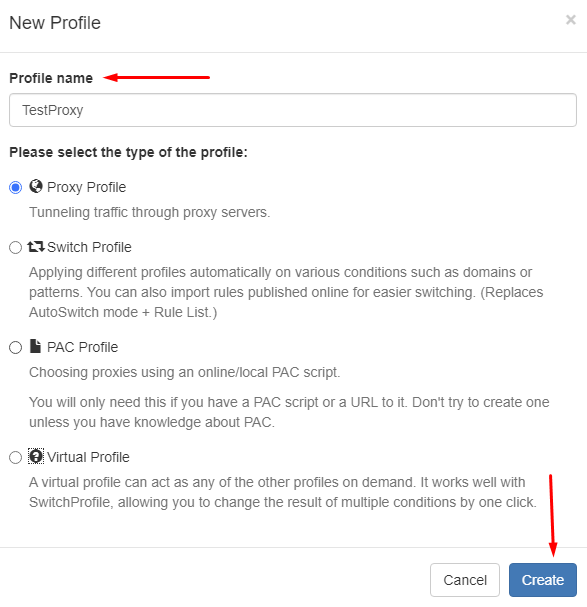Image resolution: width=587 pixels, height=607 pixels.
Task: Choose the Switch Profile radio option
Action: click(15, 247)
